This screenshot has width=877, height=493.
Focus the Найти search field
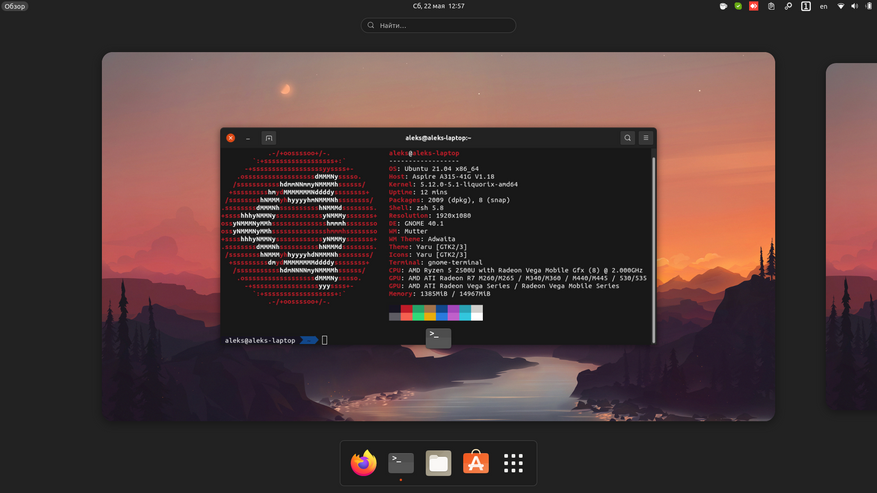click(x=438, y=25)
